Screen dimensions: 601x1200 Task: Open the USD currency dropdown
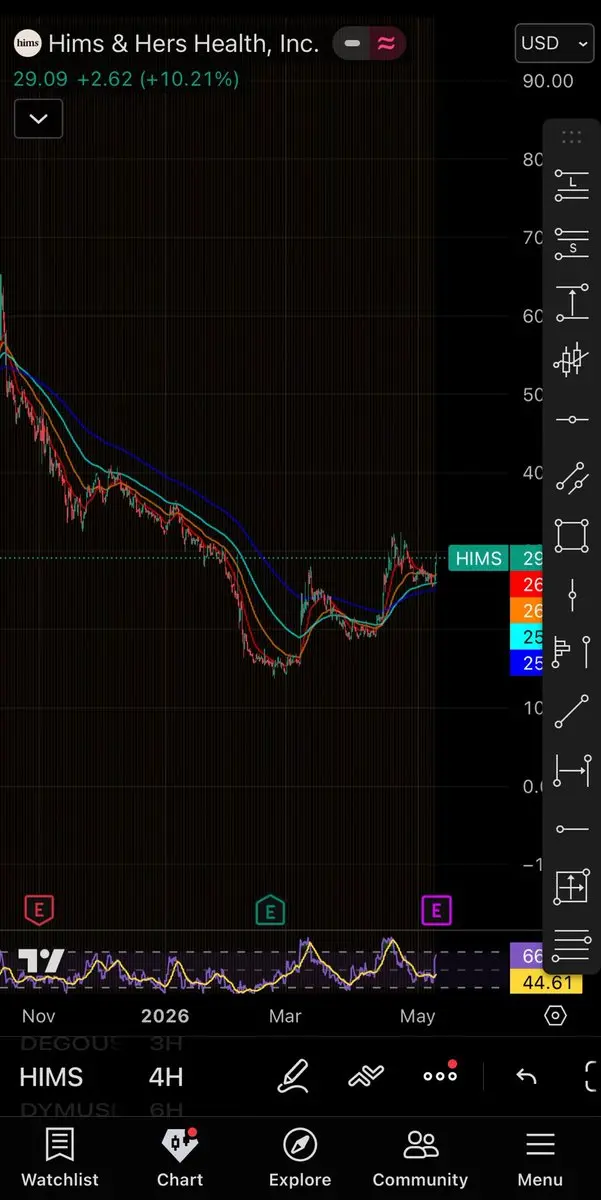tap(554, 44)
